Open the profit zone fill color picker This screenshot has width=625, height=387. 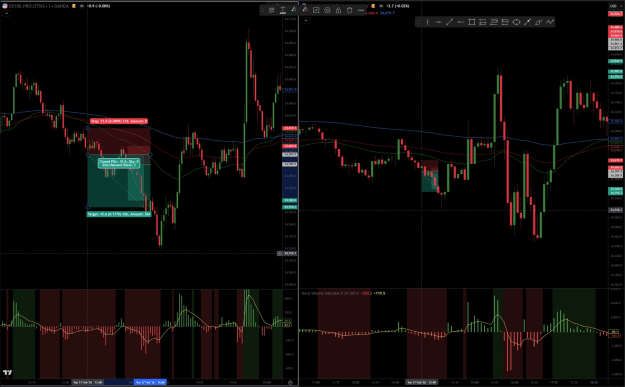click(294, 10)
